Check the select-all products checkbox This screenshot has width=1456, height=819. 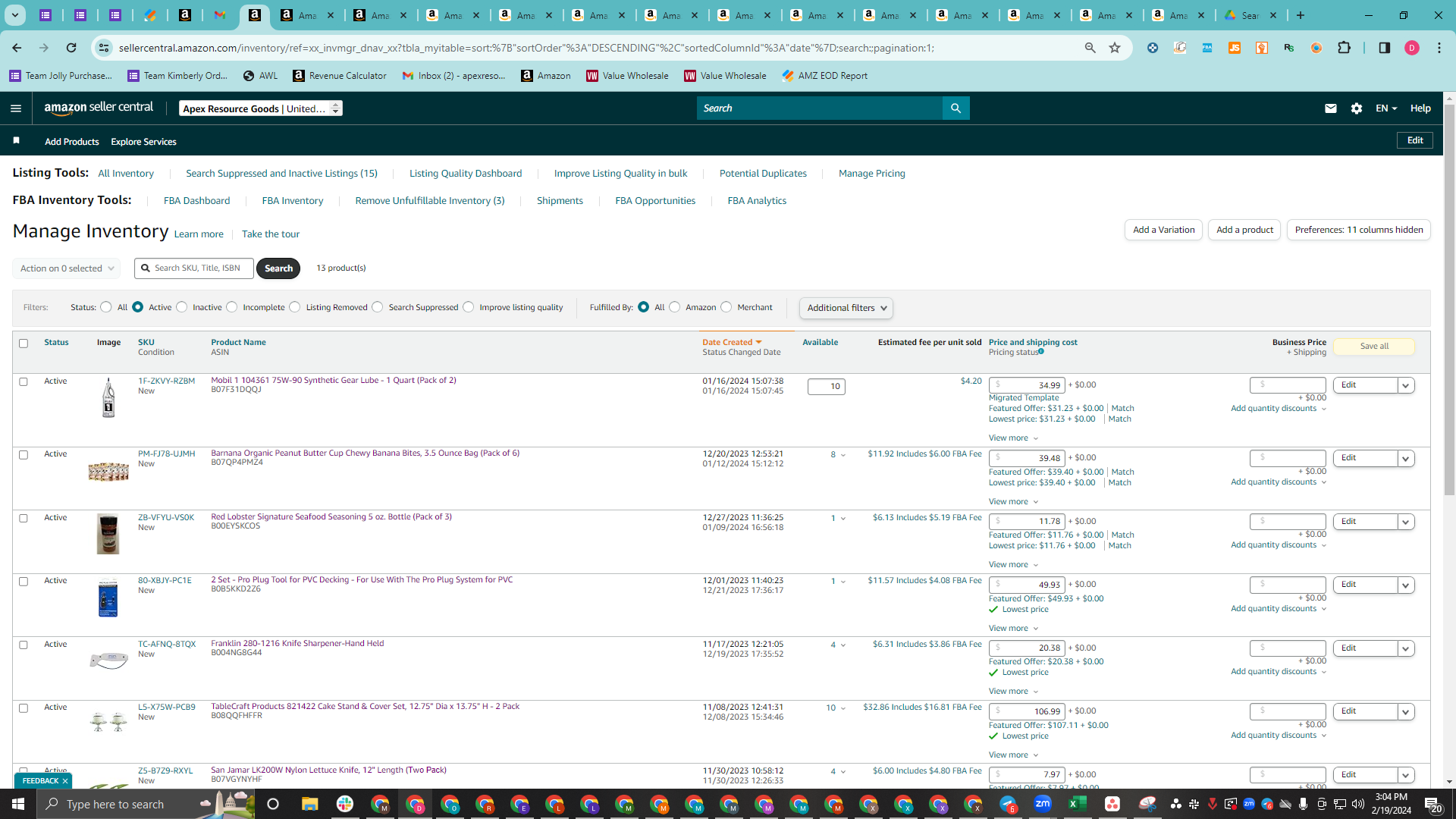24,344
